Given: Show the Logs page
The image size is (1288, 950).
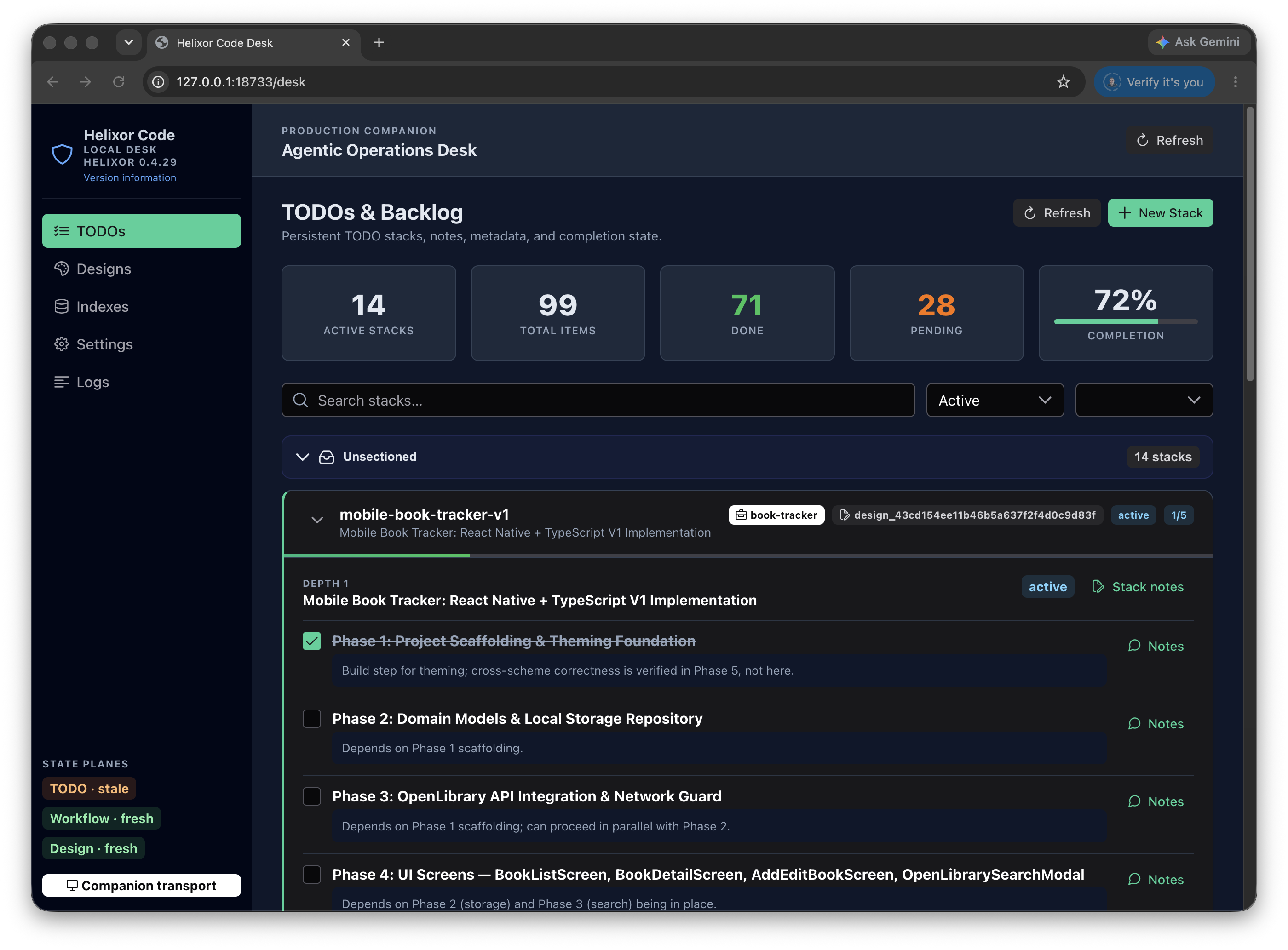Looking at the screenshot, I should click(x=142, y=383).
